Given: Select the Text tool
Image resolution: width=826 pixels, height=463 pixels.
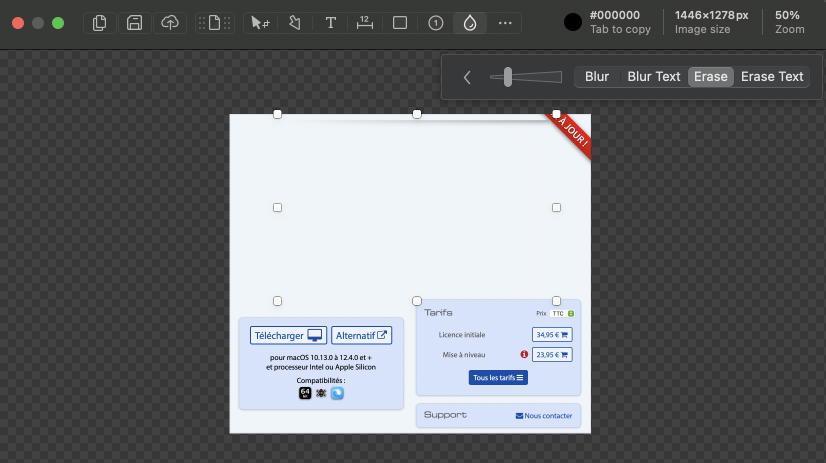Looking at the screenshot, I should pyautogui.click(x=330, y=23).
